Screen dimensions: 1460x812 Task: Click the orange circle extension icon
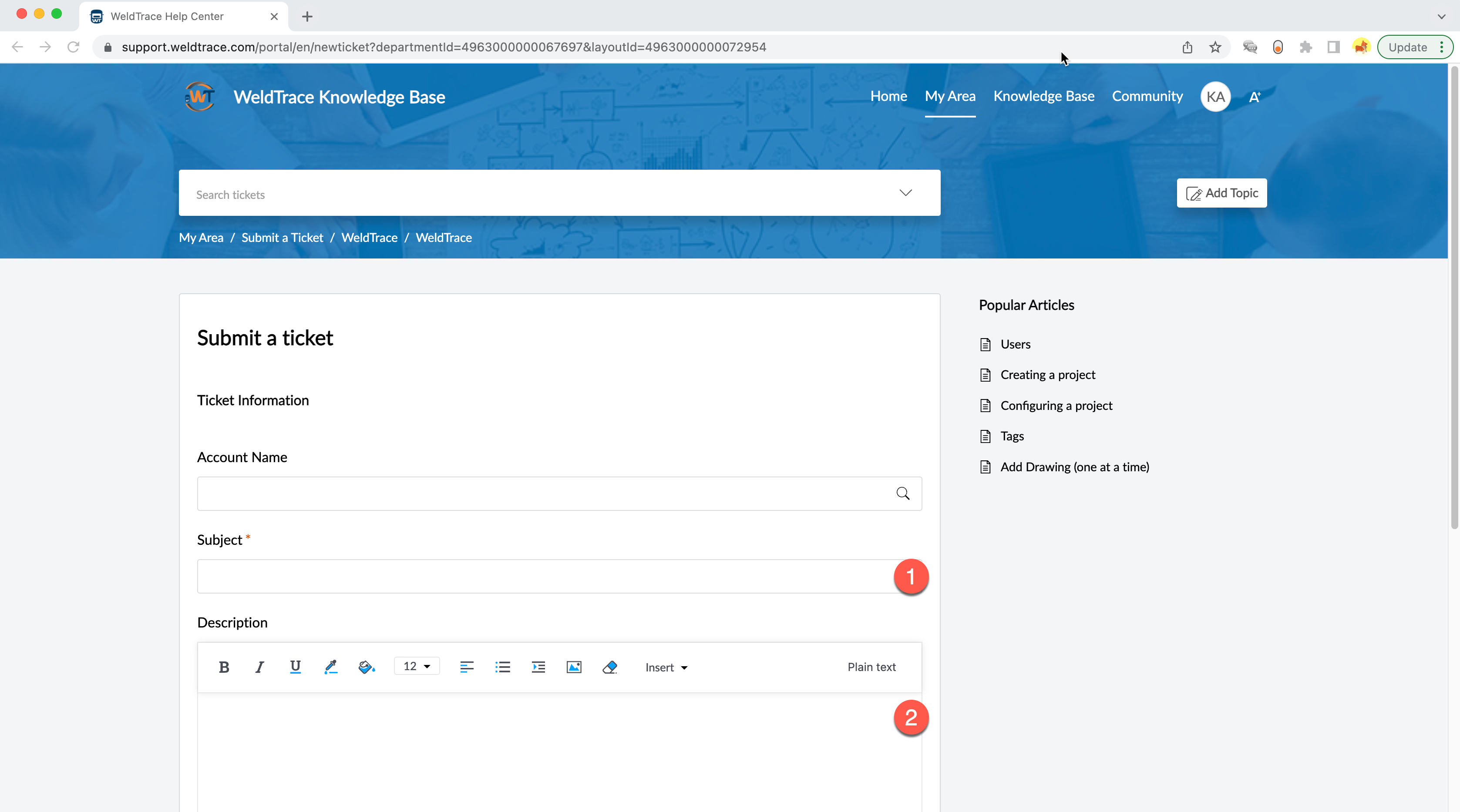click(1278, 47)
